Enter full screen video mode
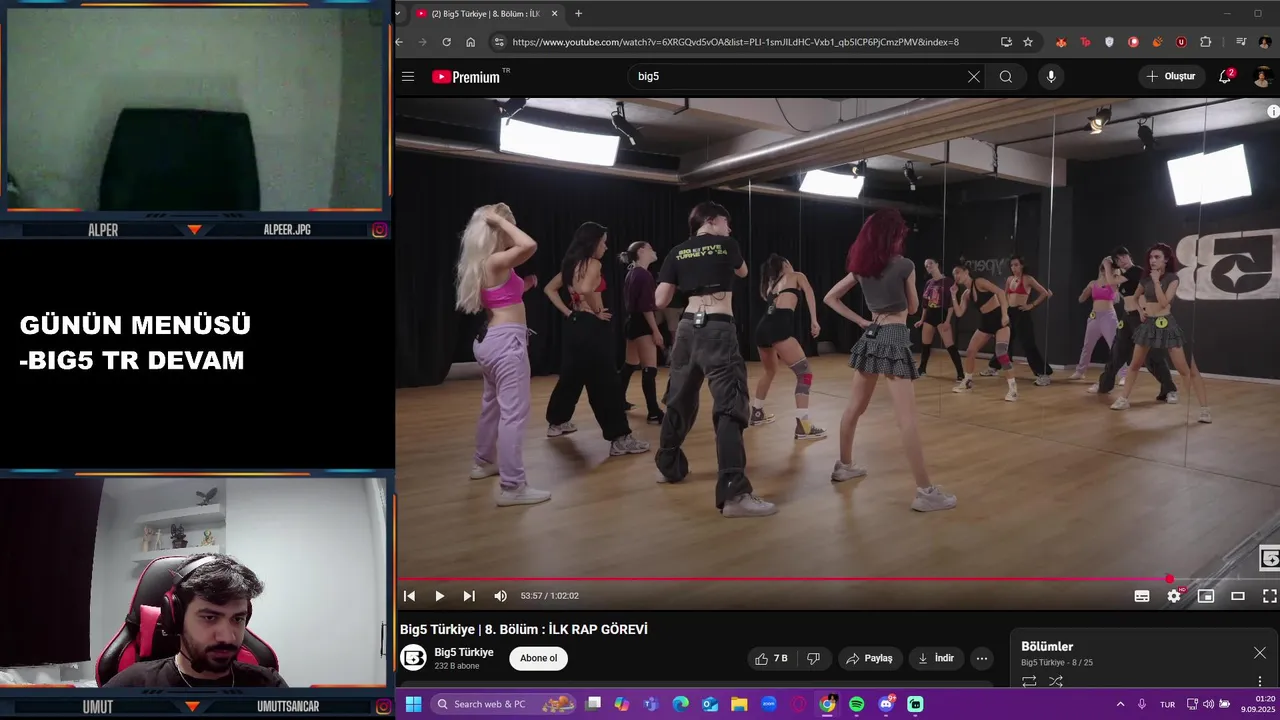This screenshot has height=720, width=1280. pyautogui.click(x=1269, y=596)
